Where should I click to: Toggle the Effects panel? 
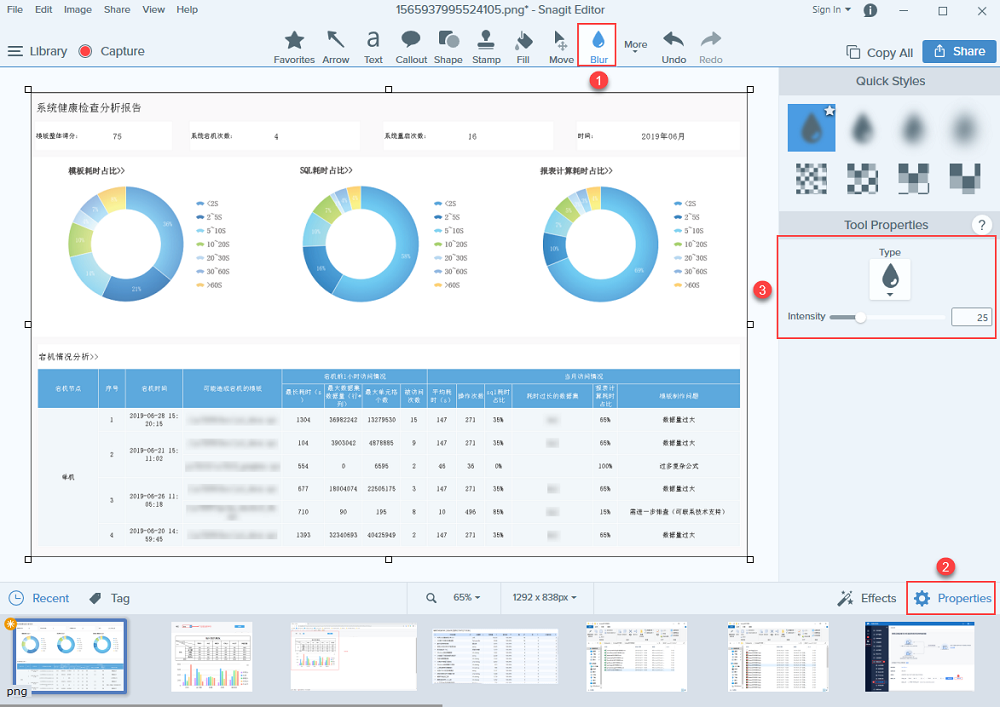click(867, 598)
